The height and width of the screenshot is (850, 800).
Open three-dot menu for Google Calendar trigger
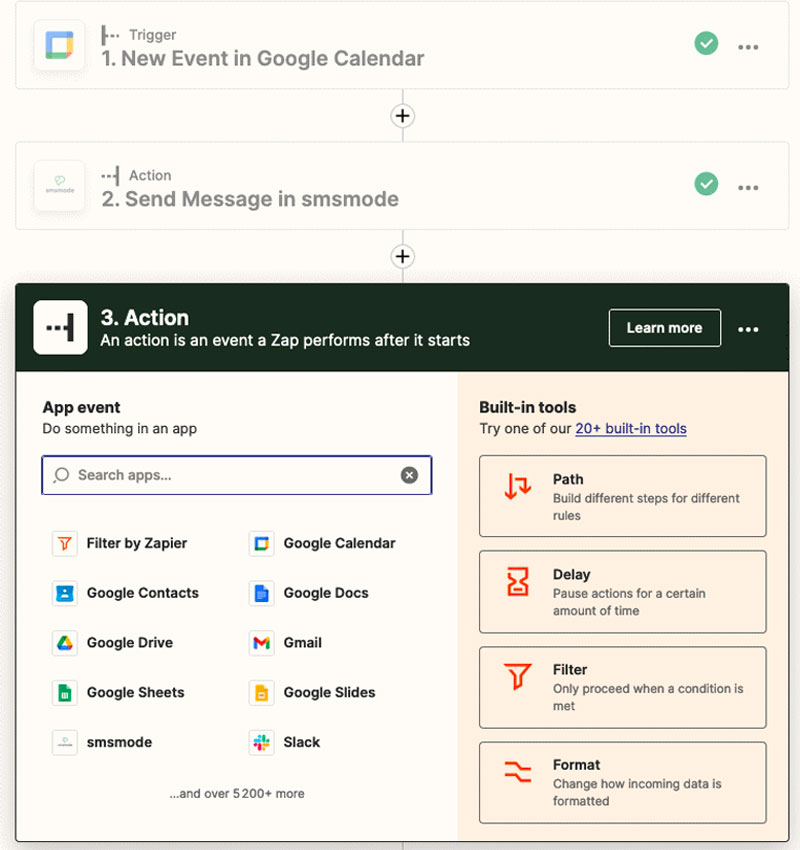(x=748, y=47)
